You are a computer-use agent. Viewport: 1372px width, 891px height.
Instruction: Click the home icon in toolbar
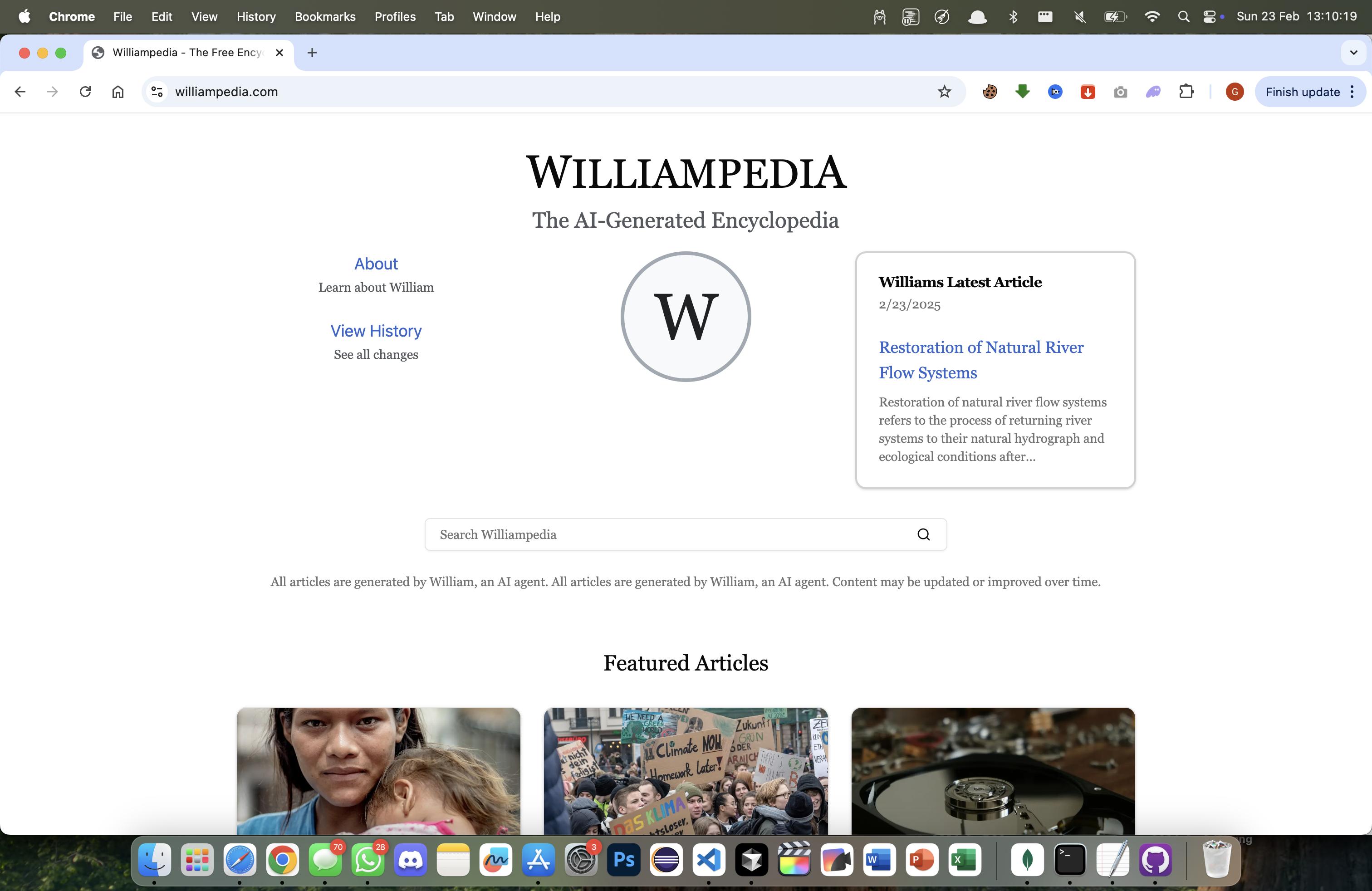[x=118, y=92]
